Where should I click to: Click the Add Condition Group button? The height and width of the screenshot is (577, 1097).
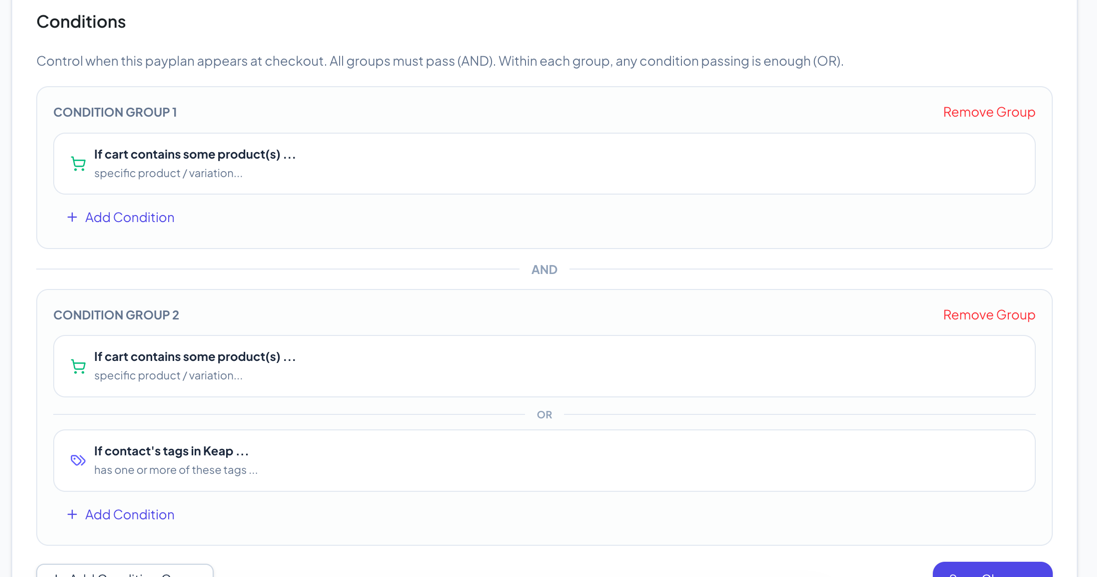(125, 572)
